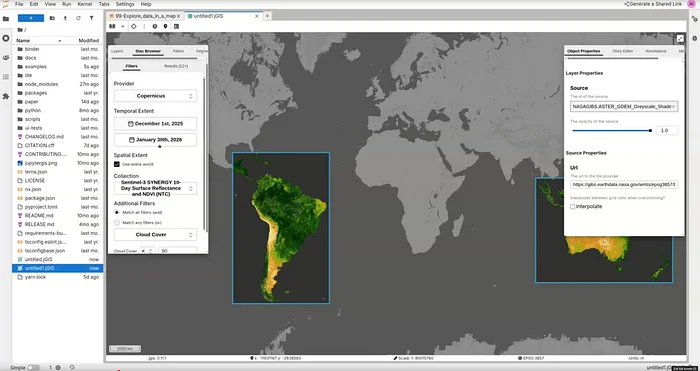Click Generate a Shared Link

pyautogui.click(x=653, y=4)
